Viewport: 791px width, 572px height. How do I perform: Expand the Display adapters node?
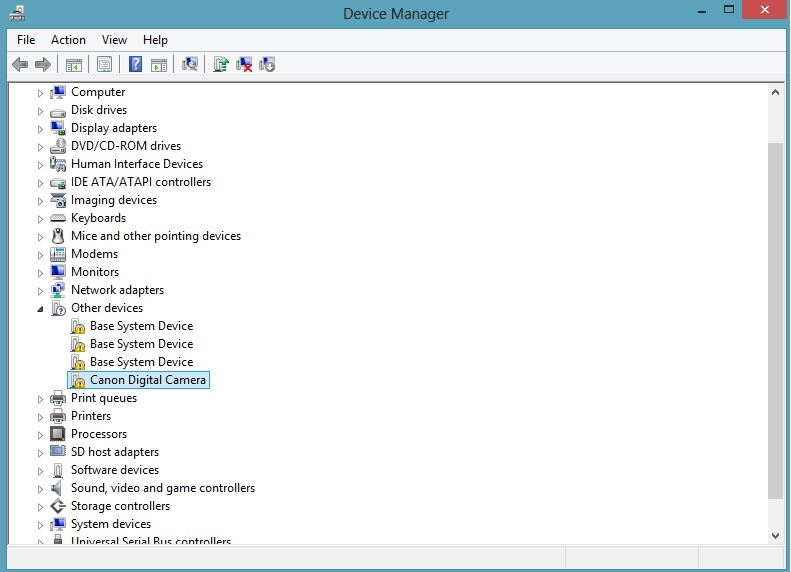(x=41, y=129)
